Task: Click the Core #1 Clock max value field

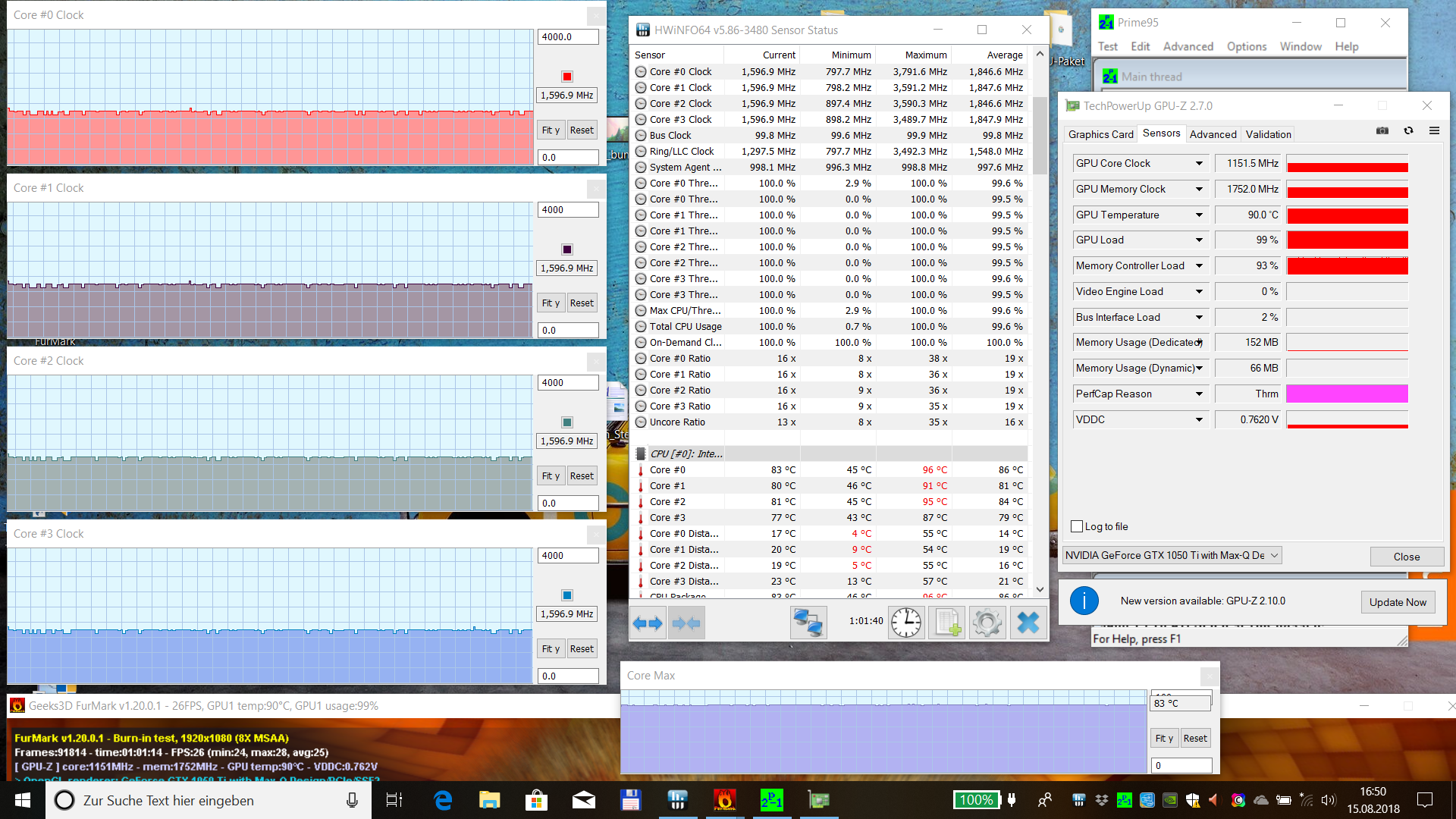Action: (x=567, y=210)
